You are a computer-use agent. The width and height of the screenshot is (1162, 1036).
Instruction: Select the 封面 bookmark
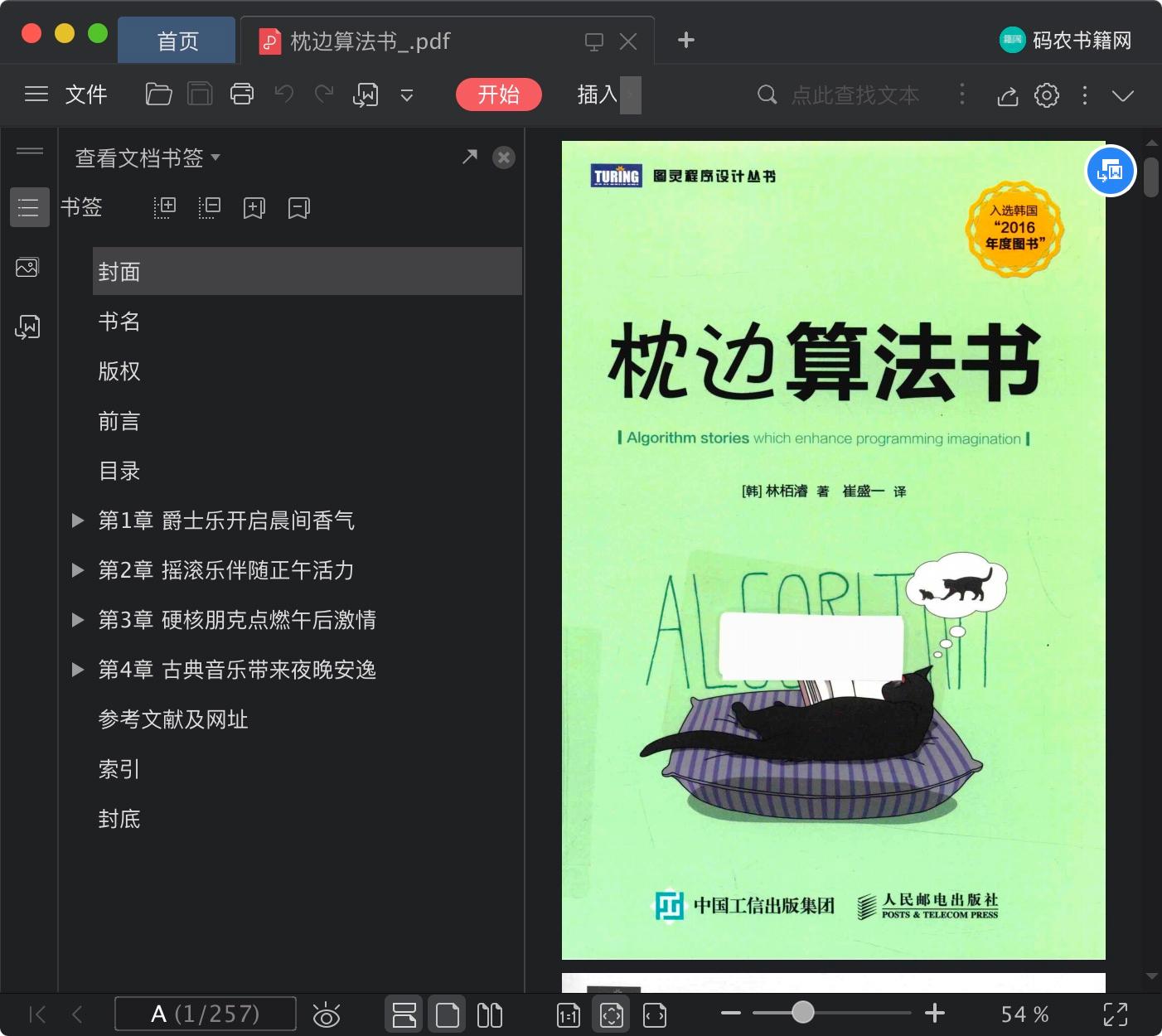307,271
